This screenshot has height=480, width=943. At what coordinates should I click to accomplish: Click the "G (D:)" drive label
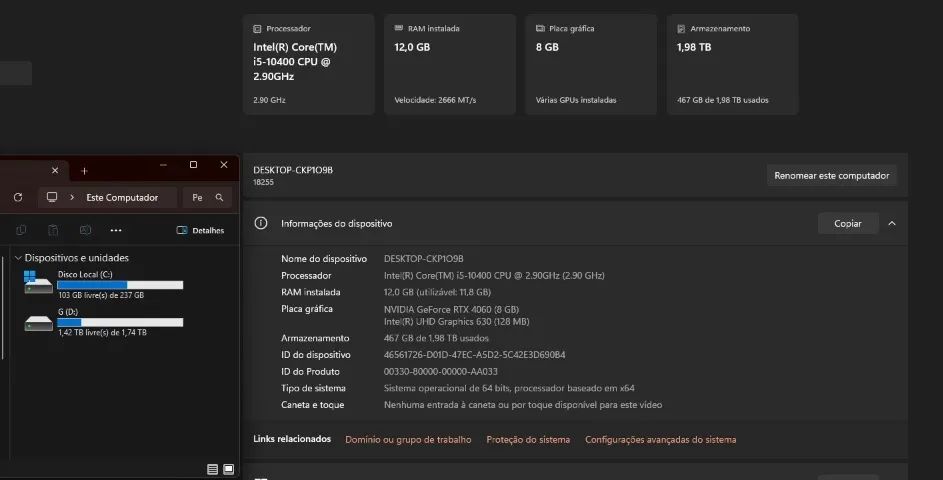(x=68, y=312)
